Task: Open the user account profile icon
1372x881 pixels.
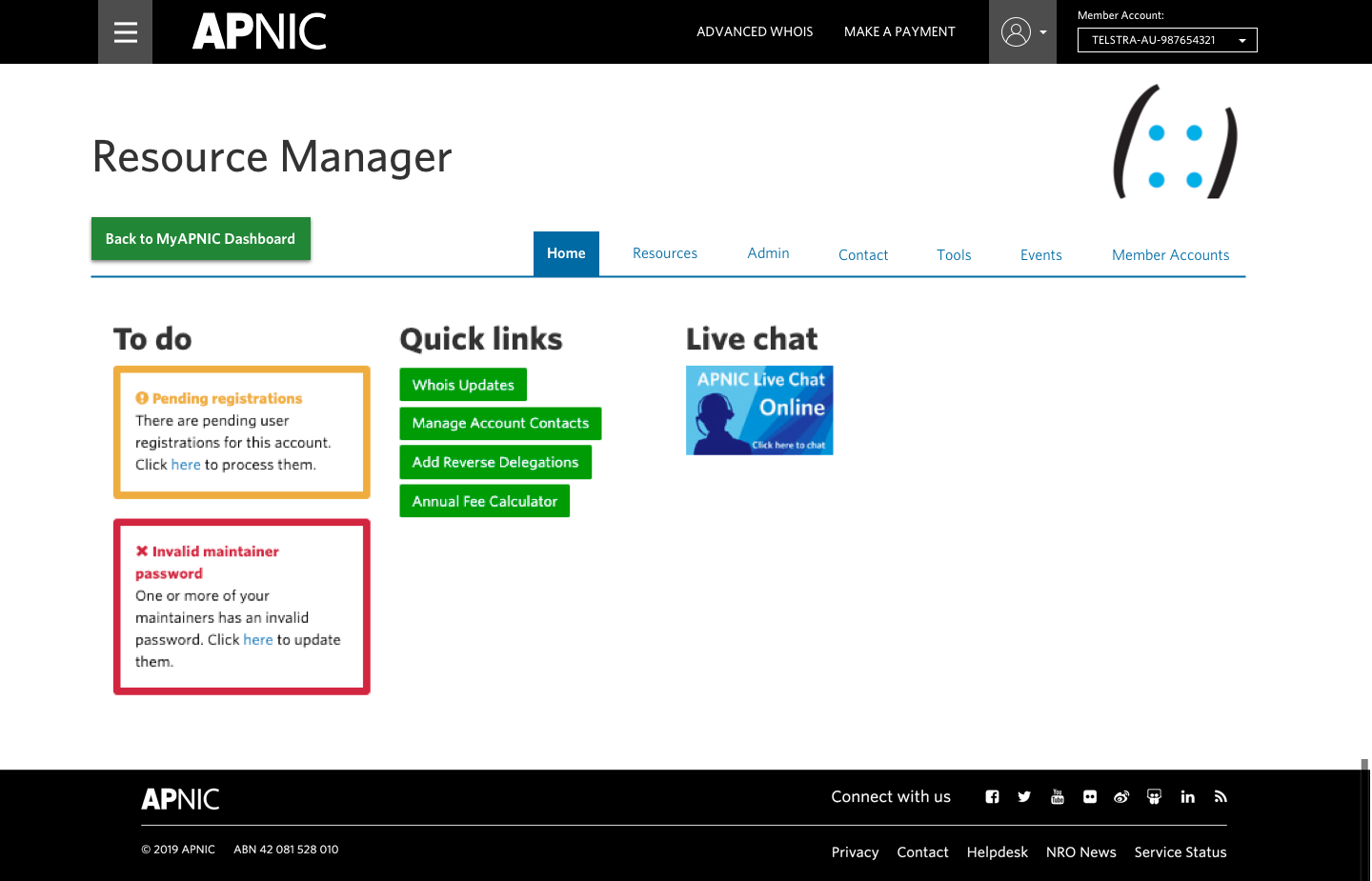Action: pos(1014,31)
